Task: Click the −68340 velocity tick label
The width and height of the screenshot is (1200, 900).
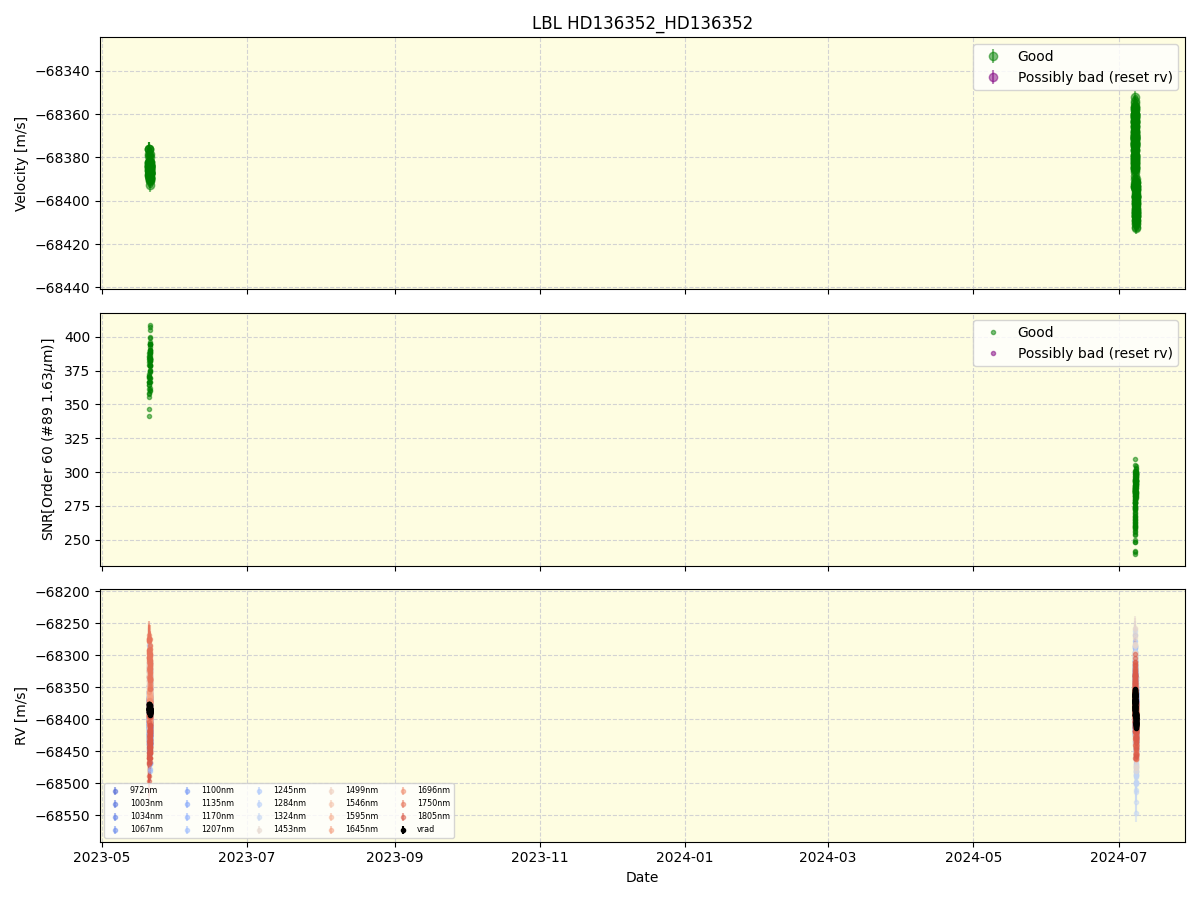Action: 65,72
